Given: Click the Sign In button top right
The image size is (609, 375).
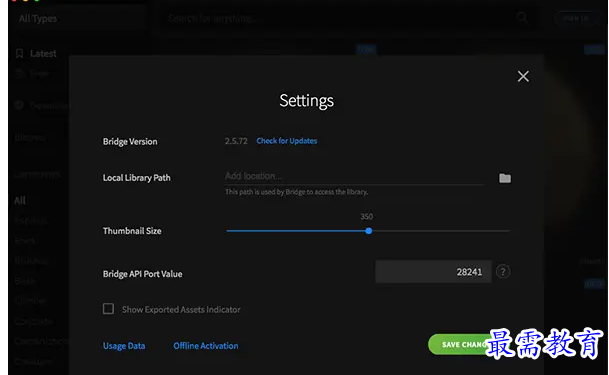Looking at the screenshot, I should click(x=576, y=18).
